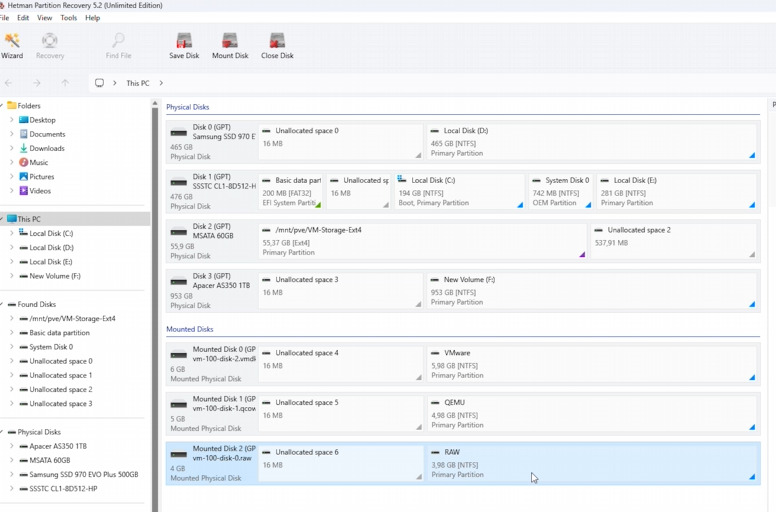This screenshot has width=776, height=512.
Task: Open New Volume (F:) 953 GB partition
Action: coord(592,291)
